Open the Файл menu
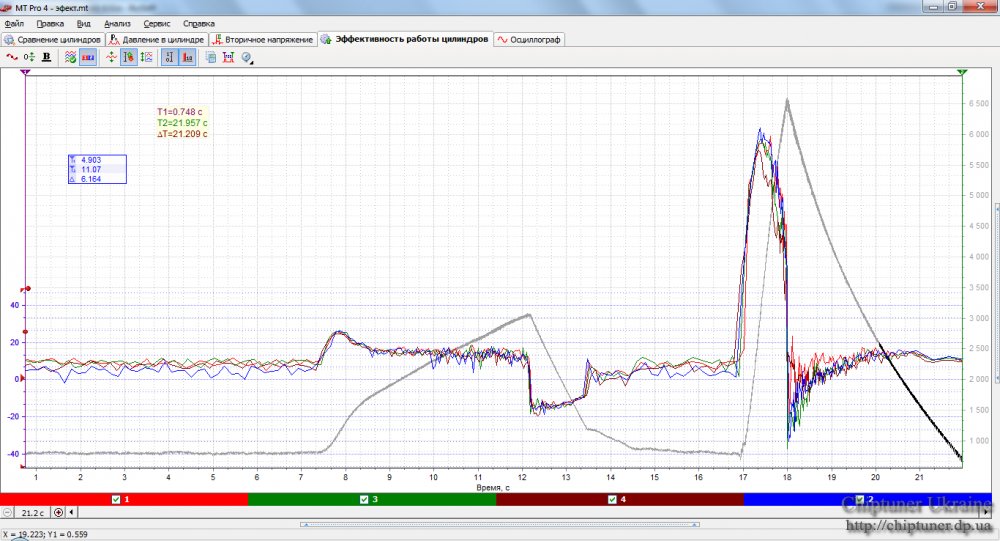Viewport: 1000px width, 541px height. point(14,24)
